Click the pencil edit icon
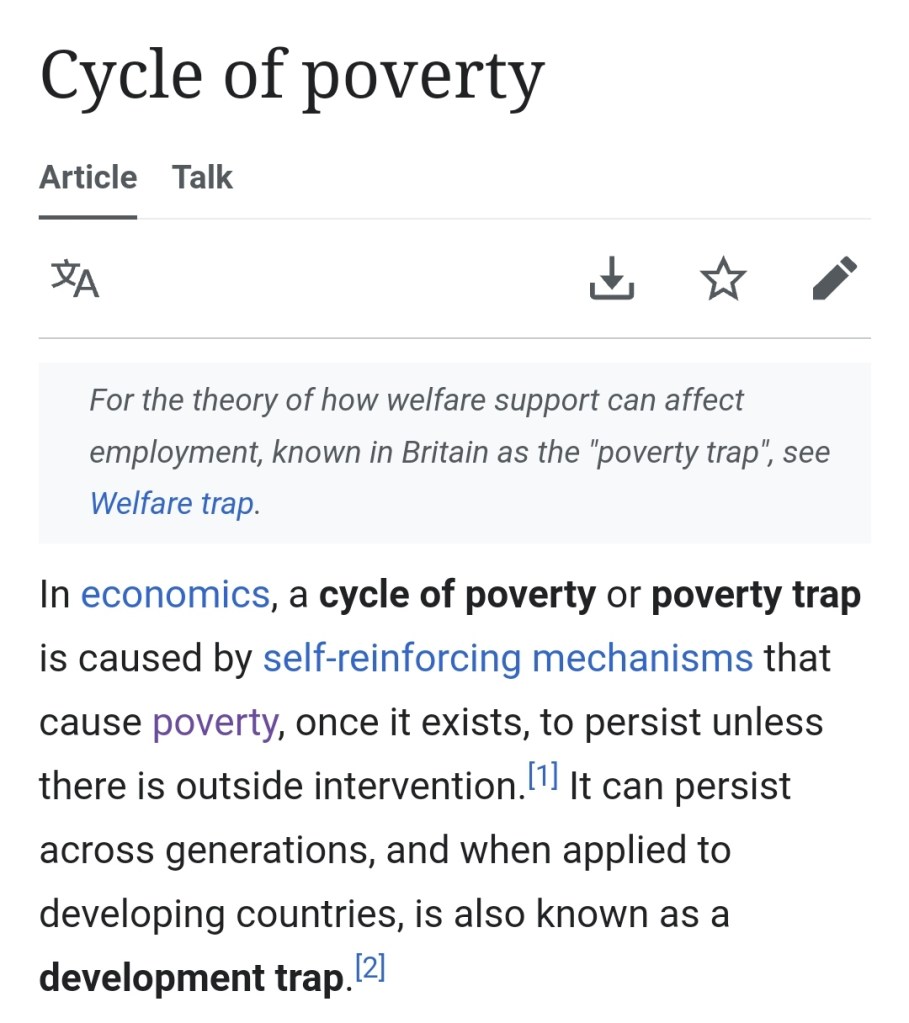 tap(835, 279)
